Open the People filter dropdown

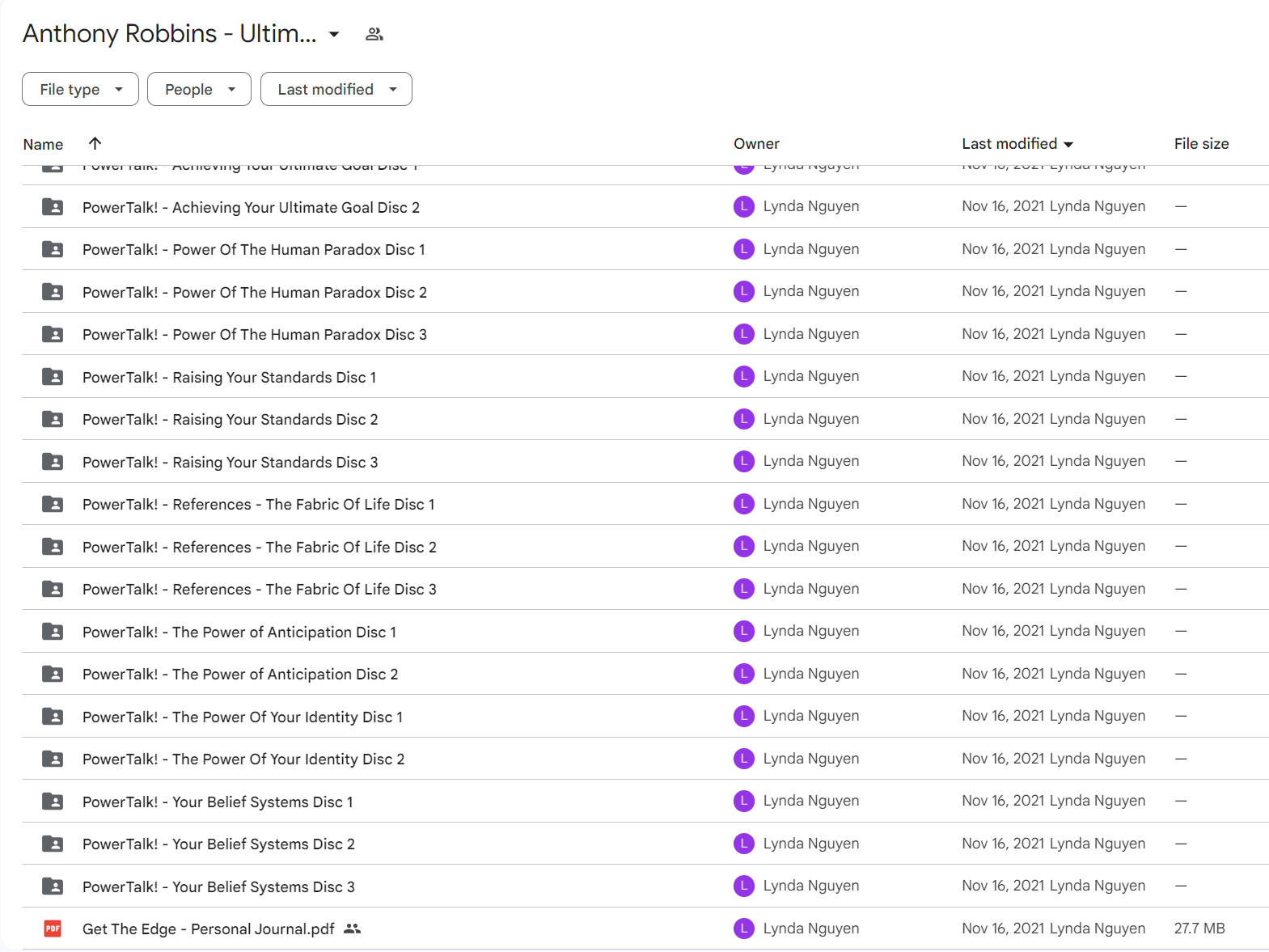[x=199, y=89]
